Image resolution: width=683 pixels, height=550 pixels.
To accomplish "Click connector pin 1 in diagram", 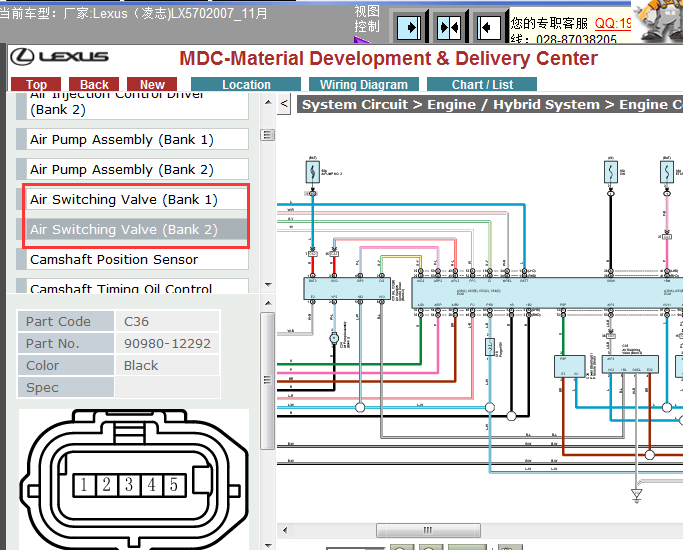I will click(84, 485).
